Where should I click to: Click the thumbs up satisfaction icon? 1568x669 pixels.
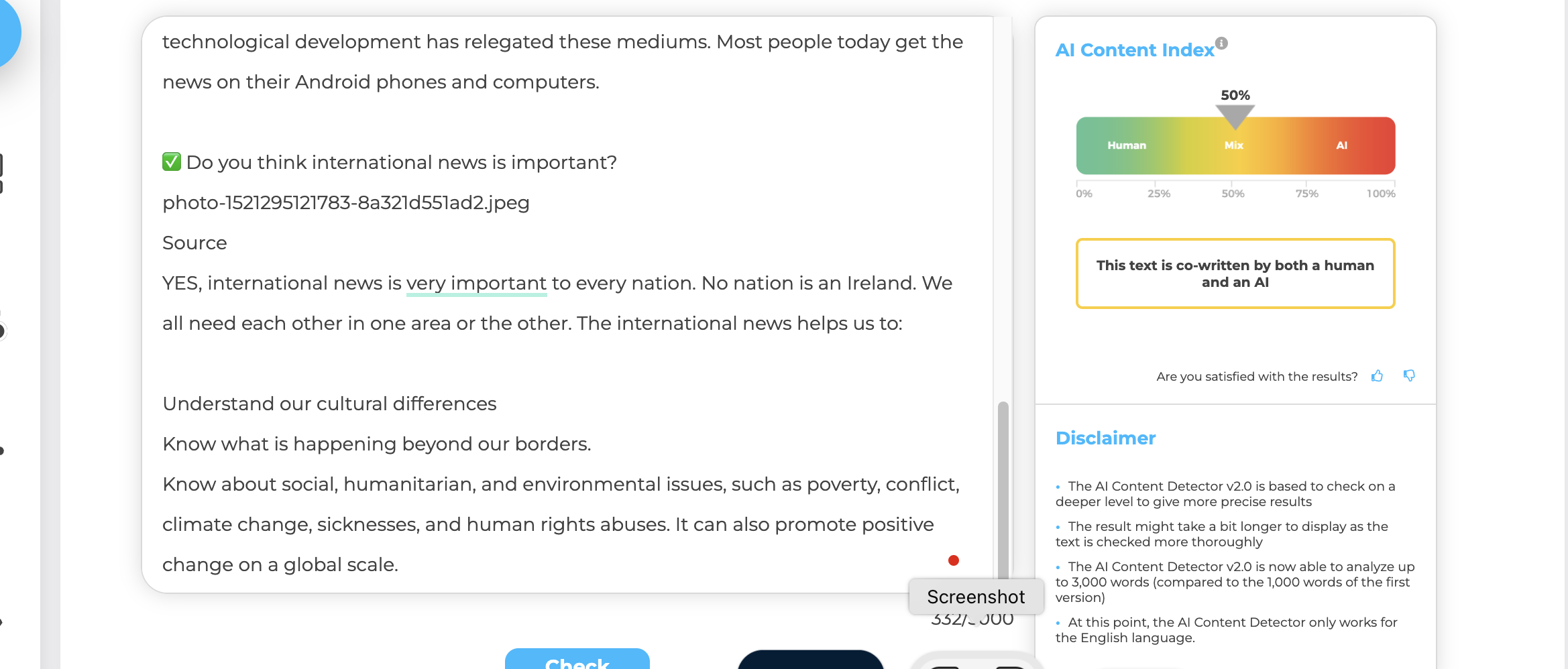tap(1377, 376)
